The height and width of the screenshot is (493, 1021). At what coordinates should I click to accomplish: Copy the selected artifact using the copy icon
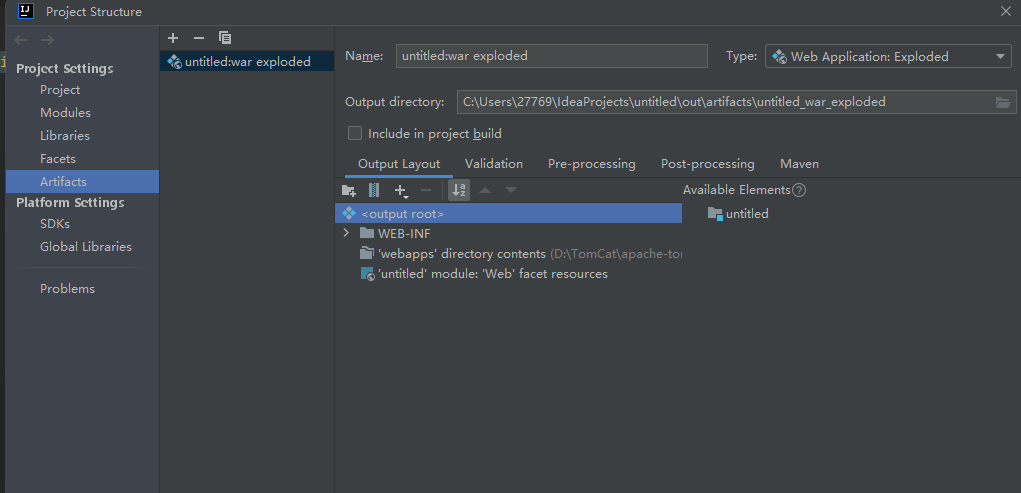225,38
